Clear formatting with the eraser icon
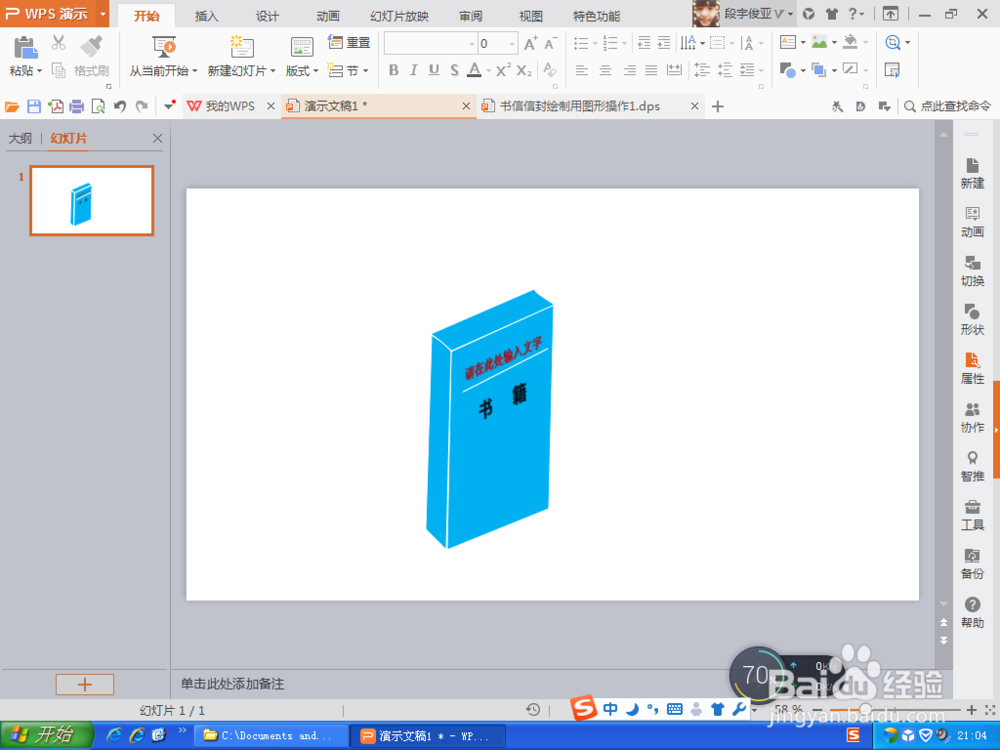Screen dimensions: 1000x750 [x=550, y=70]
